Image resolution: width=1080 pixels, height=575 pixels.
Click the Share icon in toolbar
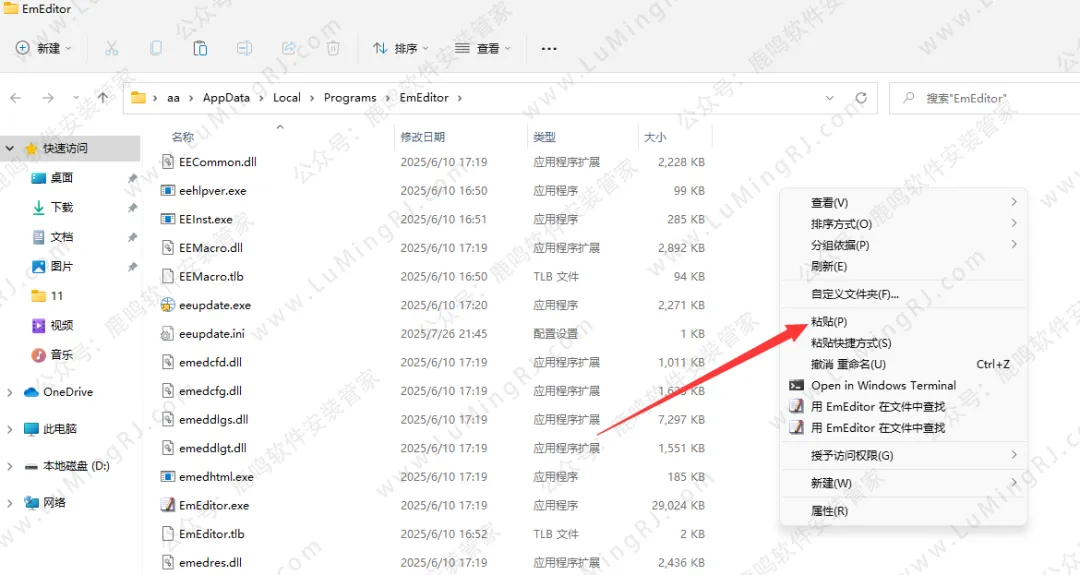[289, 48]
